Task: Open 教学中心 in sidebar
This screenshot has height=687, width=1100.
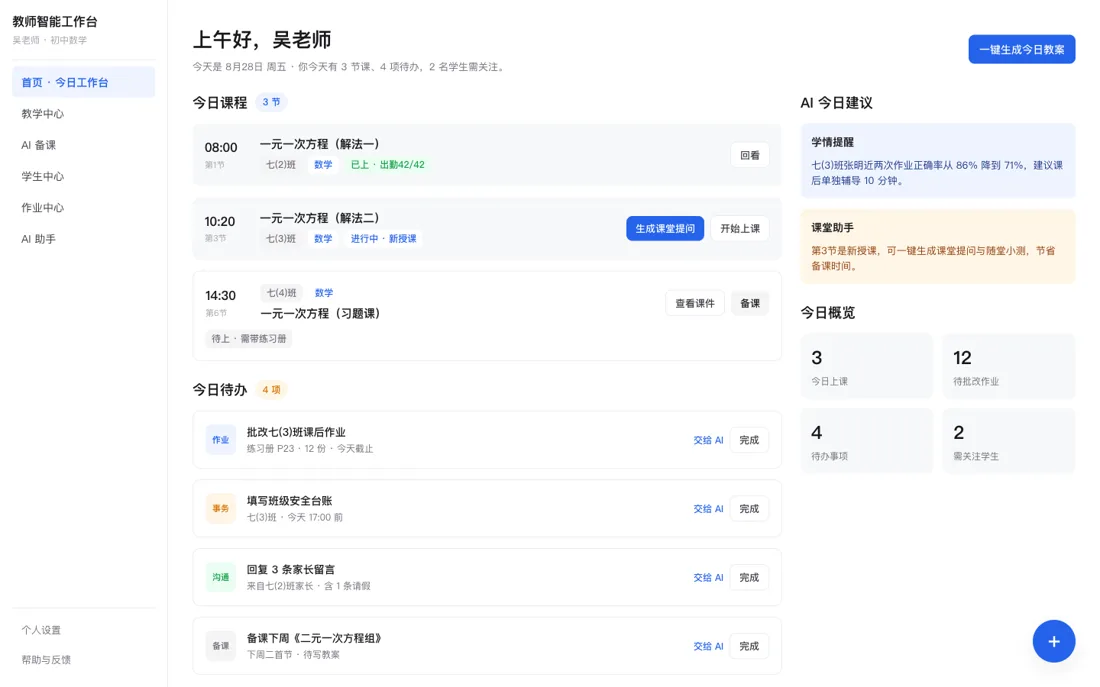Action: tap(83, 114)
